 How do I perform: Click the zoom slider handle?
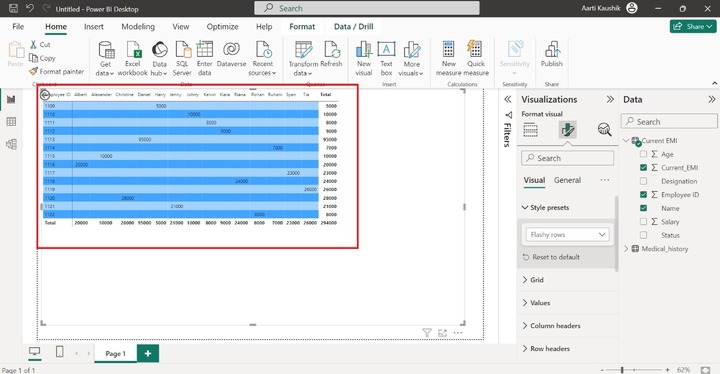point(622,370)
